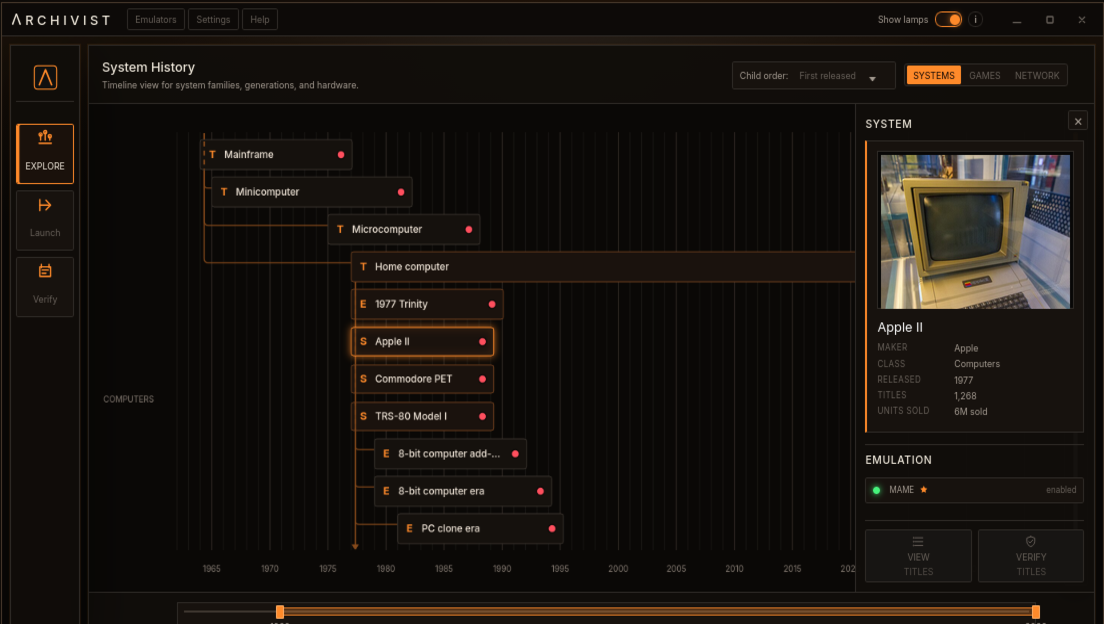1104x624 pixels.
Task: Click the orange timeline range bar
Action: 658,611
